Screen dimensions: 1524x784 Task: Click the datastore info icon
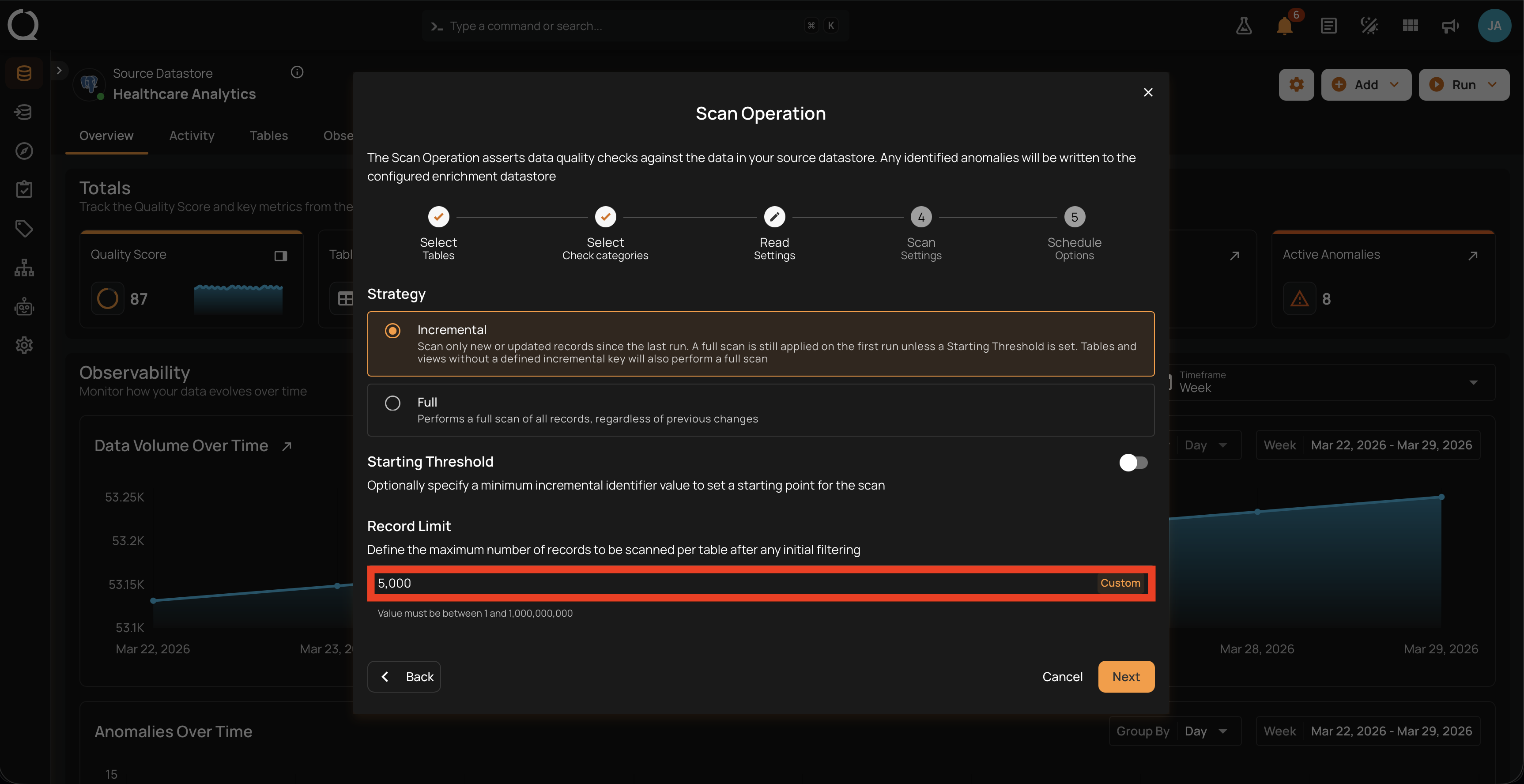pyautogui.click(x=297, y=72)
